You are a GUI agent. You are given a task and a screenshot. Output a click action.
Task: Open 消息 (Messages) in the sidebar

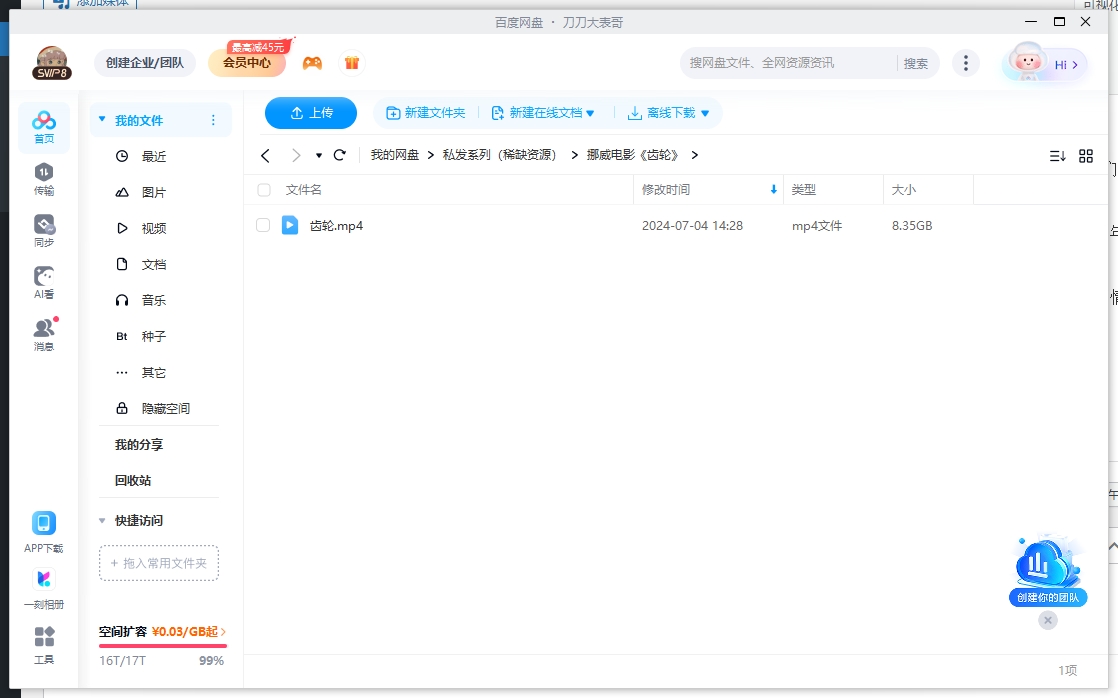43,330
